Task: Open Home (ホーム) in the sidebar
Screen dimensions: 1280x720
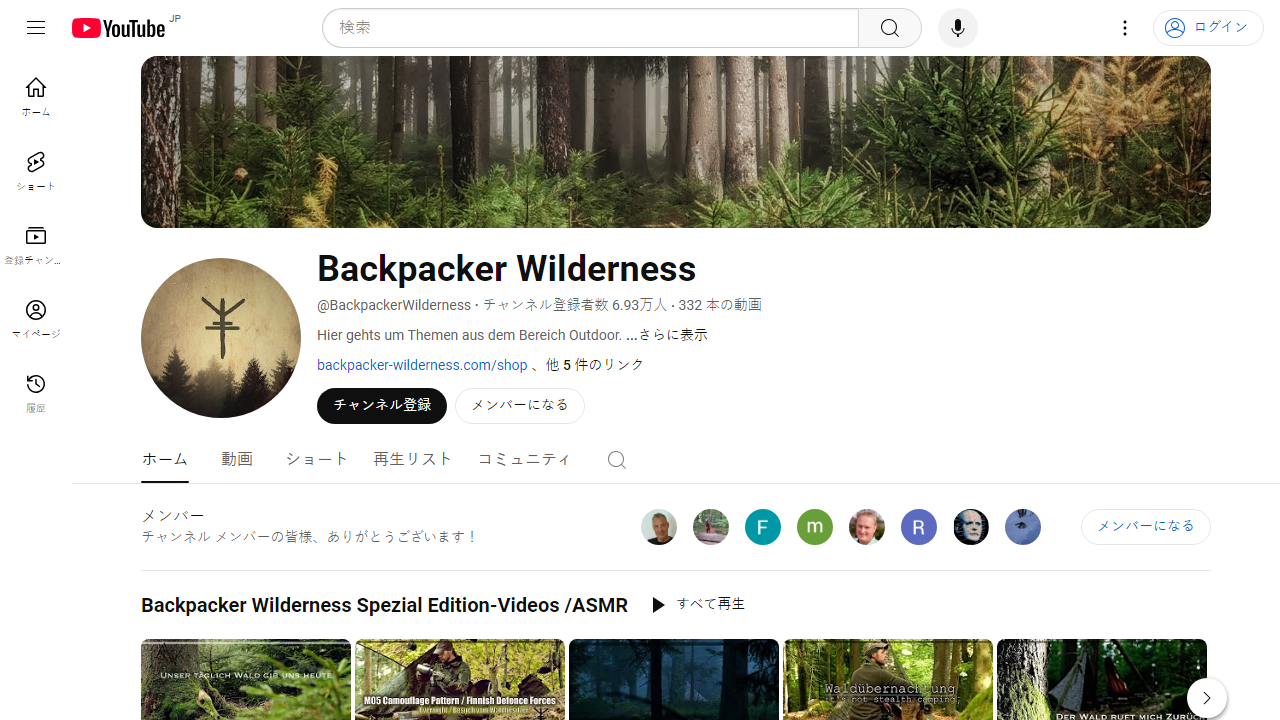Action: (36, 97)
